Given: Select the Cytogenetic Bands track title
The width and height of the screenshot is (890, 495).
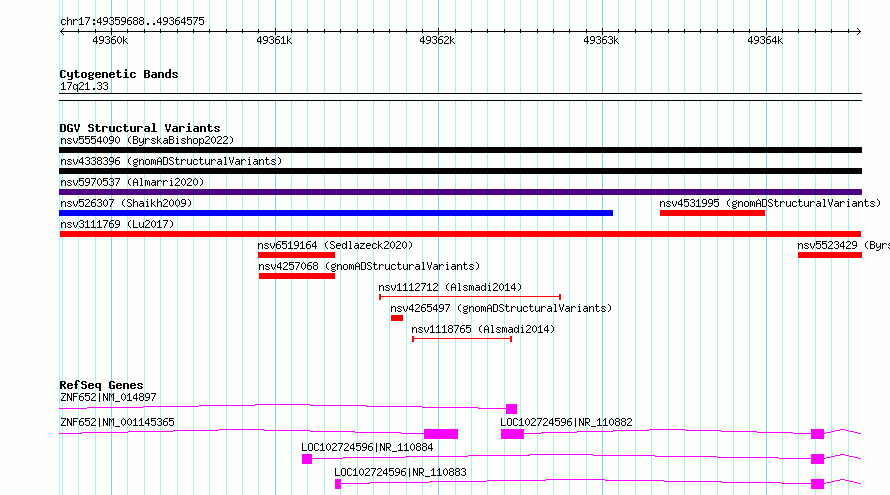Looking at the screenshot, I should [x=119, y=74].
